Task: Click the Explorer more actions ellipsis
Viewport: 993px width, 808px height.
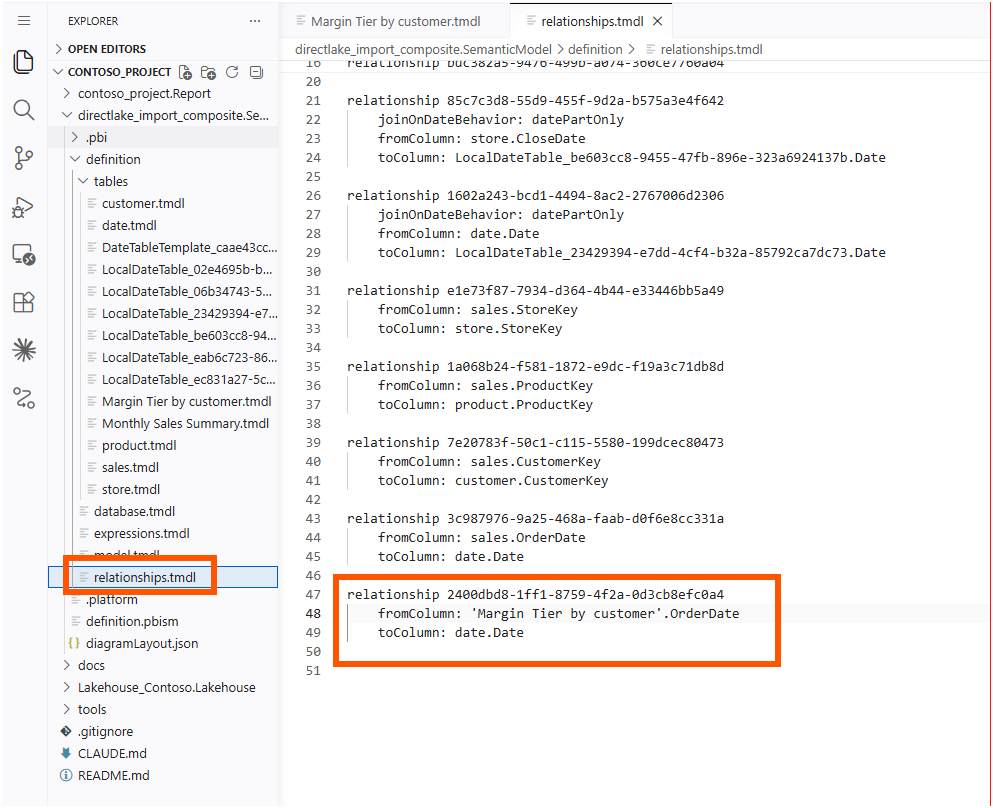Action: pyautogui.click(x=255, y=21)
